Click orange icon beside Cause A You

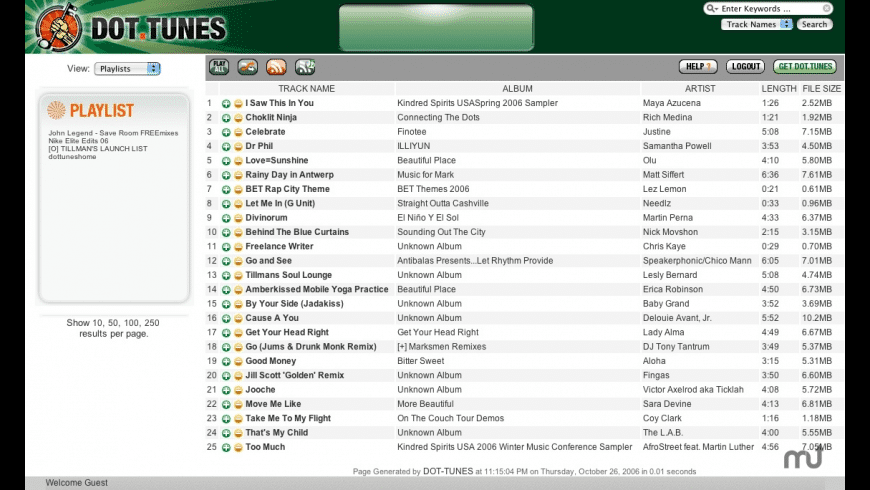point(238,319)
